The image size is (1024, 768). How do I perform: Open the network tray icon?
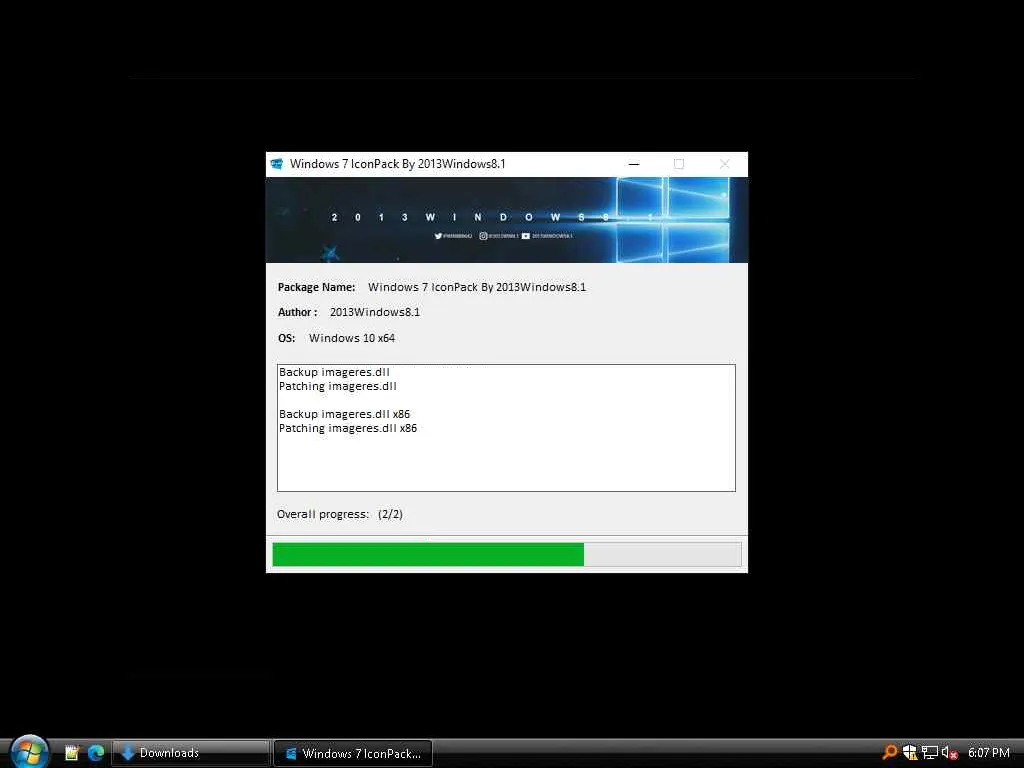pos(930,752)
